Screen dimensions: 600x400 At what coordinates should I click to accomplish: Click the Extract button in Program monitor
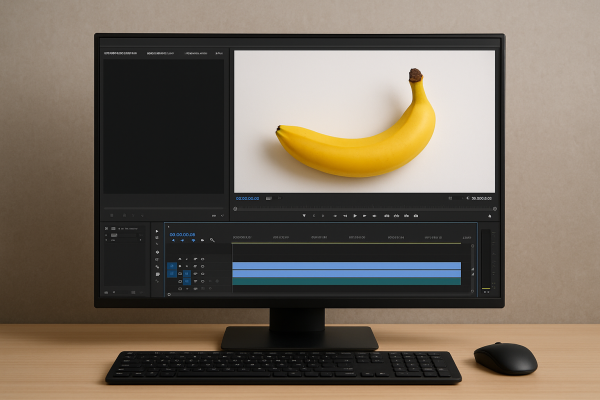396,216
